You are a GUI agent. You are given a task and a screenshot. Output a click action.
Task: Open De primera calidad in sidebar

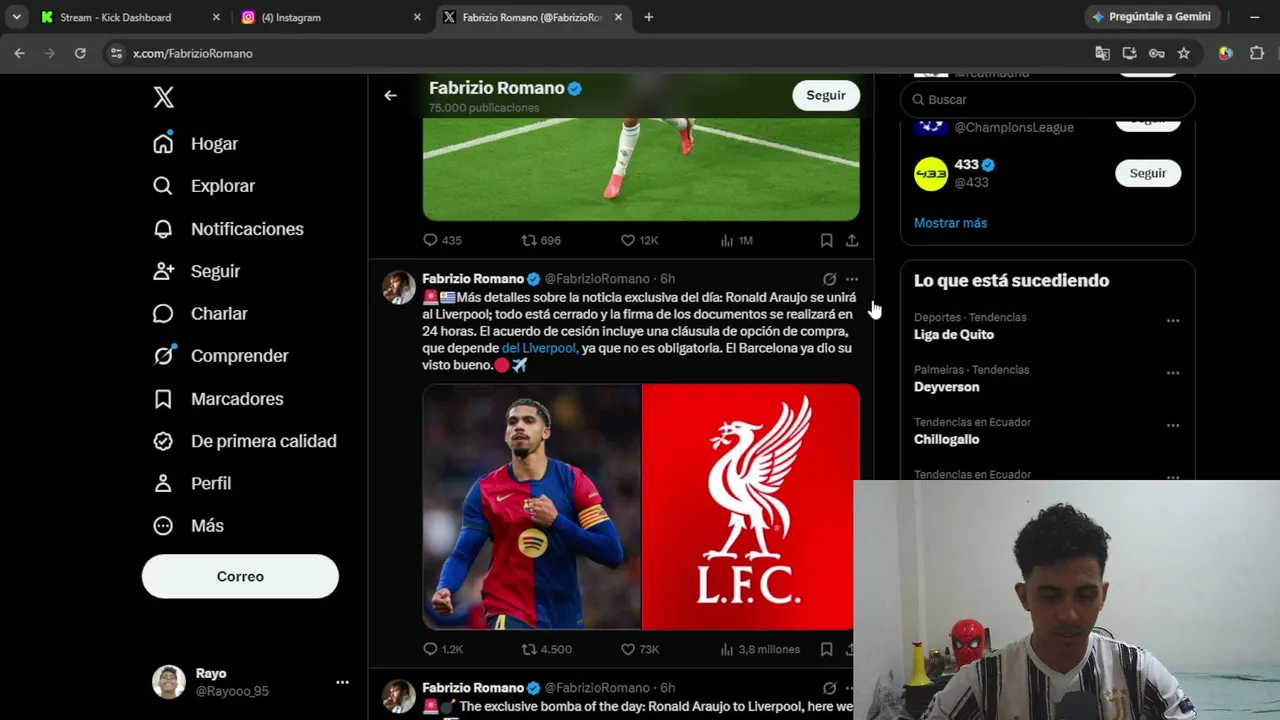click(x=245, y=441)
